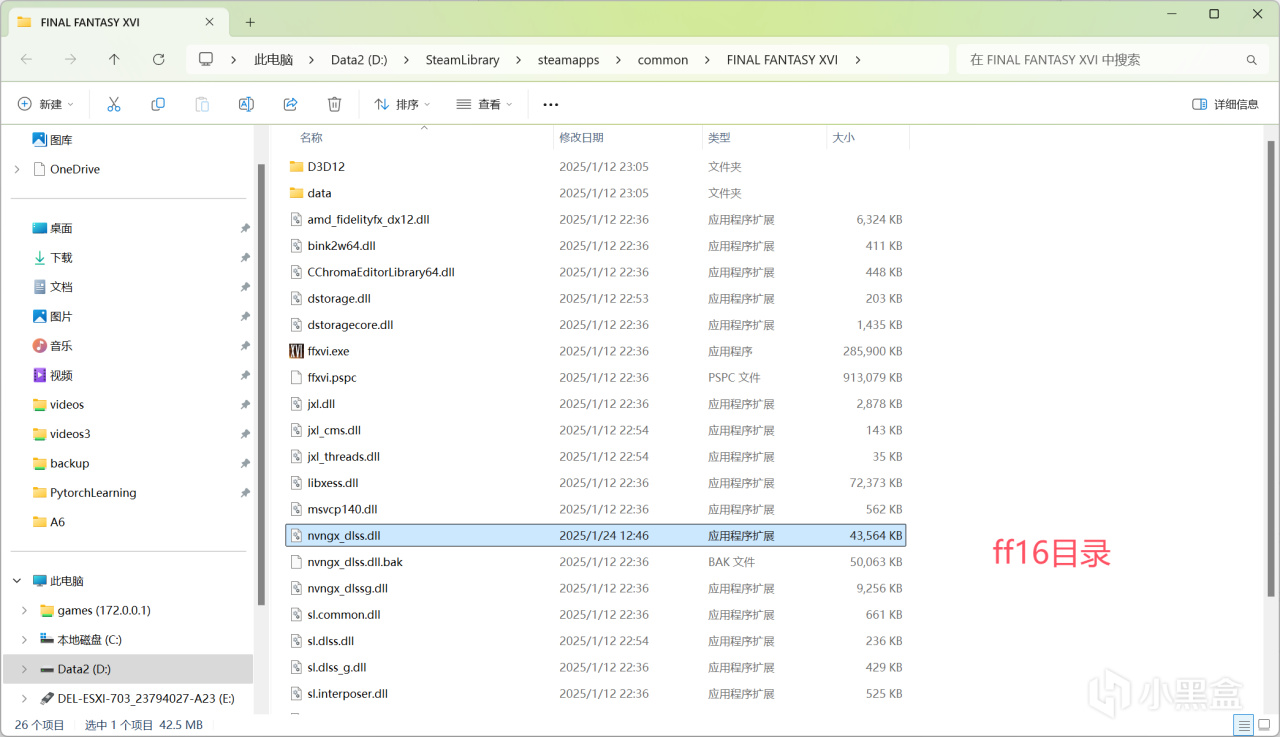The image size is (1280, 737).
Task: Toggle the 详细信息 details pane button
Action: 1226,104
